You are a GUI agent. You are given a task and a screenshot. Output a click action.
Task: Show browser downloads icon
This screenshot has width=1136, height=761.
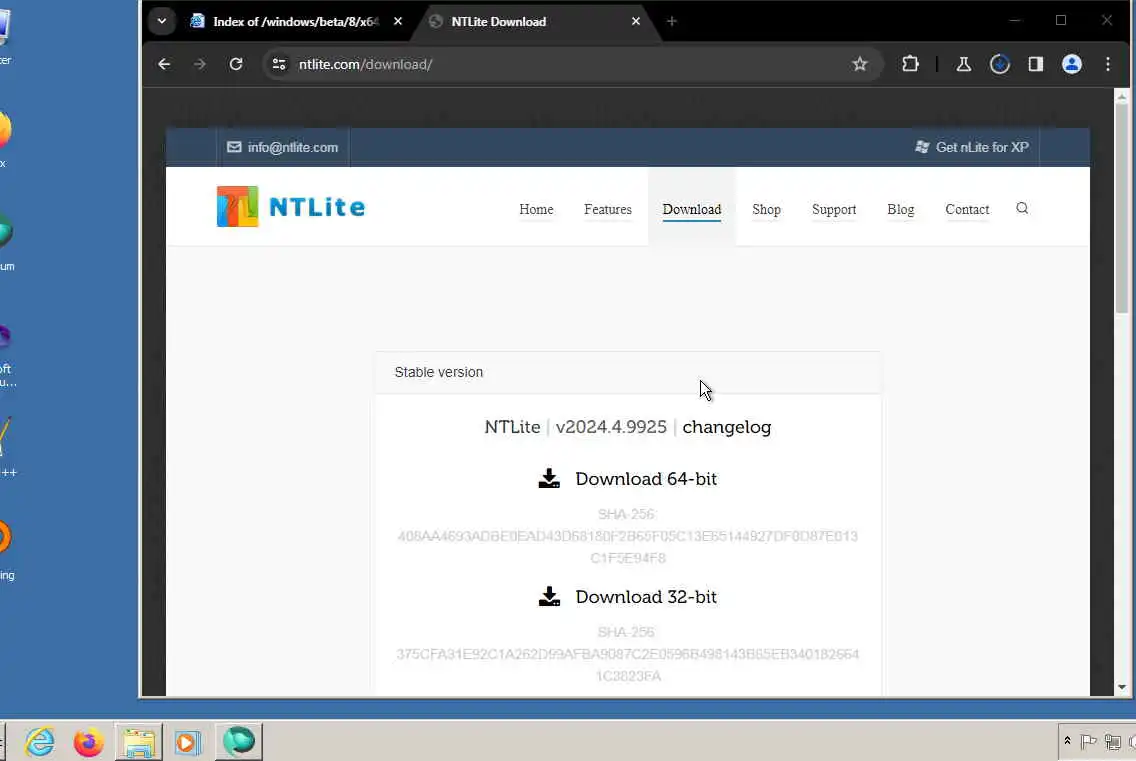point(1000,65)
